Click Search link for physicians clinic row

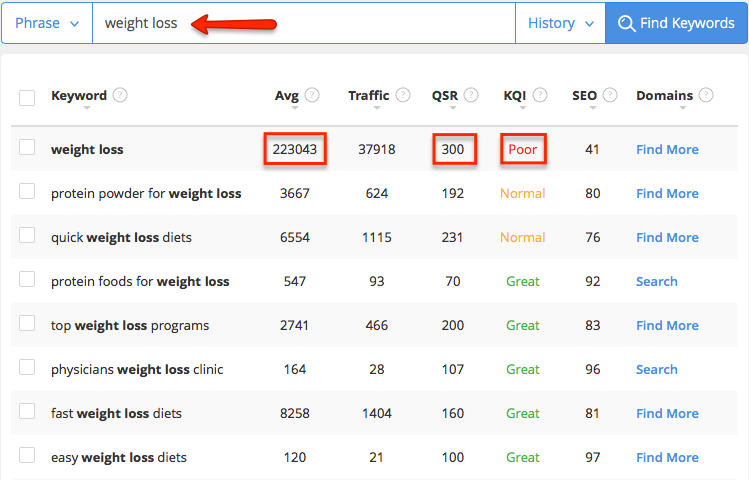pyautogui.click(x=657, y=369)
